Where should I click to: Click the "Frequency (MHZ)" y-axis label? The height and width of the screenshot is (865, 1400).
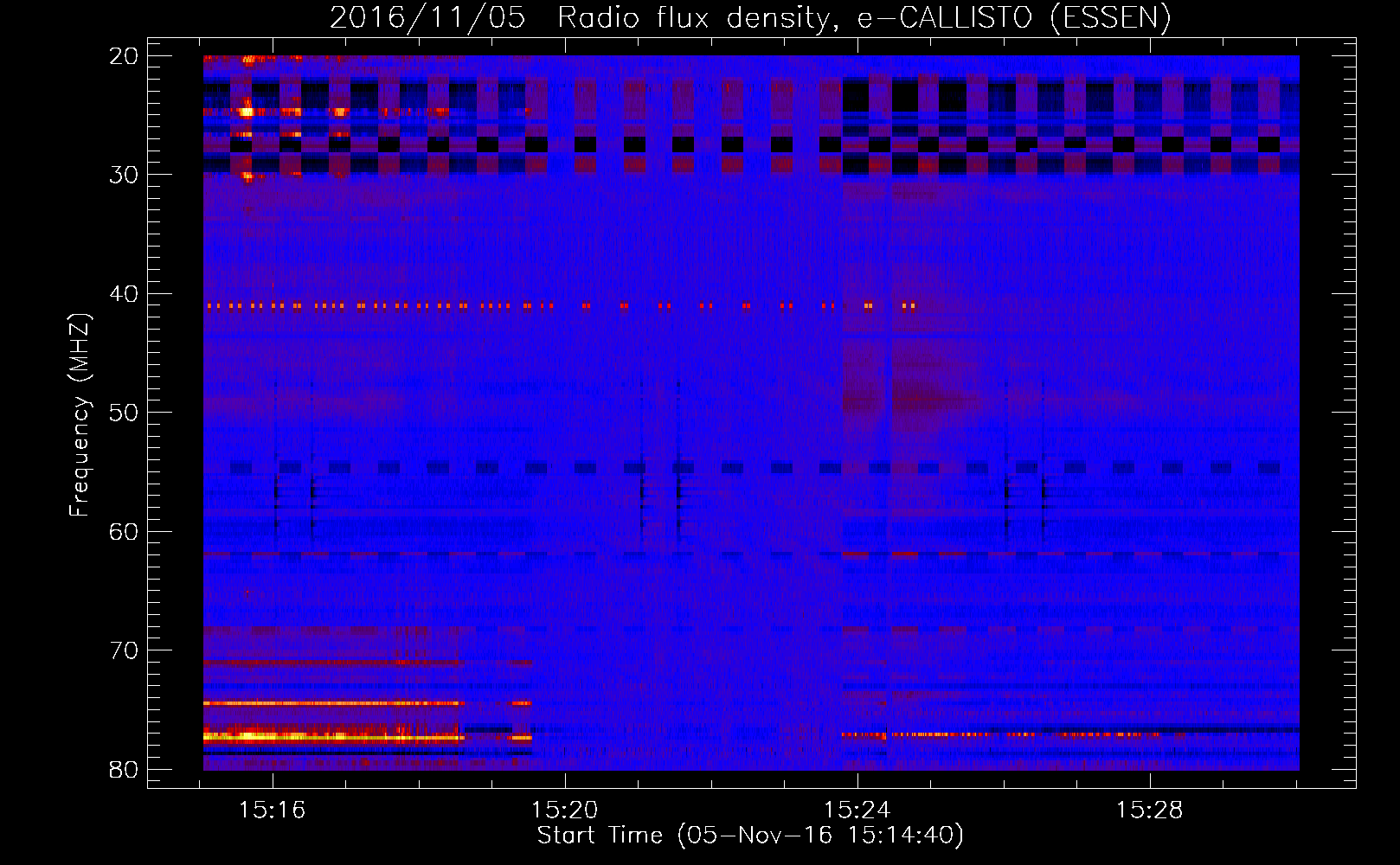coord(79,416)
